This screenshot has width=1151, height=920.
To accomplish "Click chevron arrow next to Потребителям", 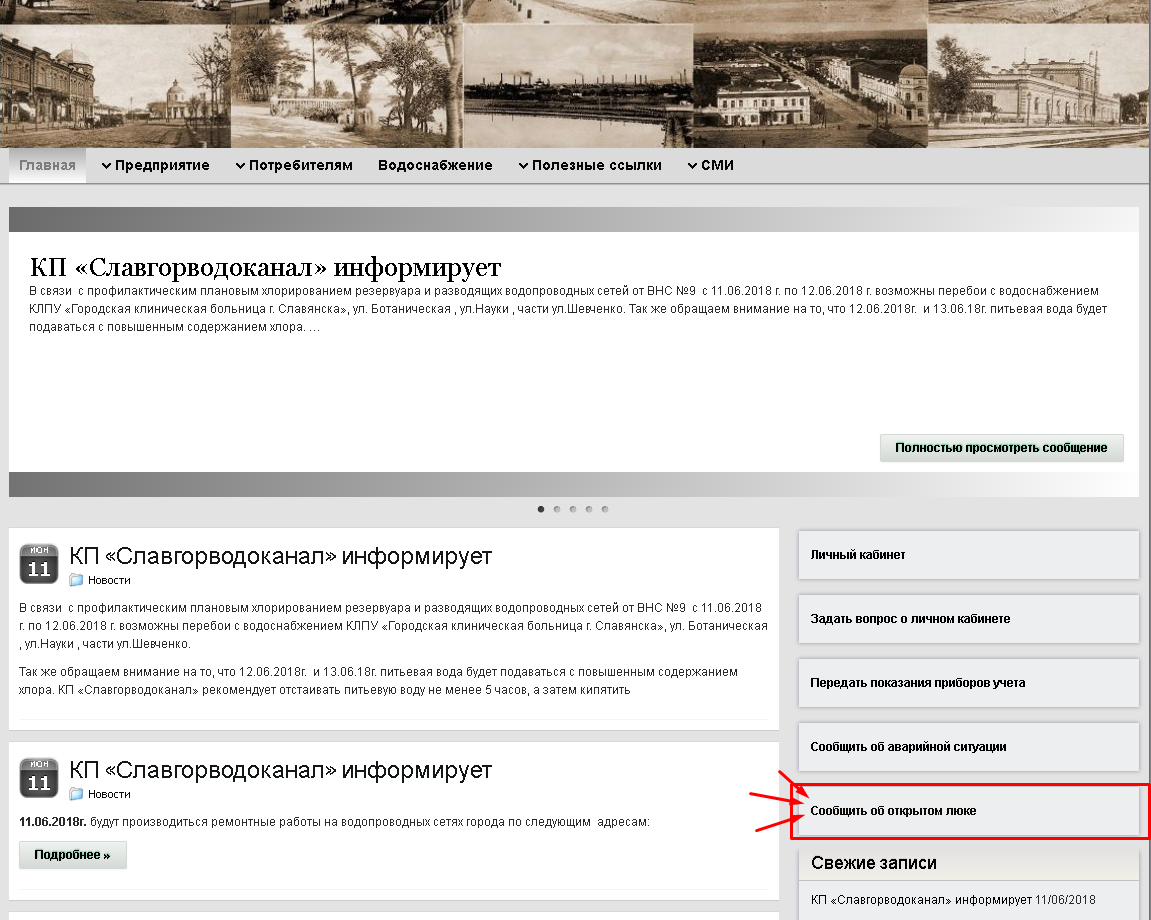I will (x=240, y=166).
